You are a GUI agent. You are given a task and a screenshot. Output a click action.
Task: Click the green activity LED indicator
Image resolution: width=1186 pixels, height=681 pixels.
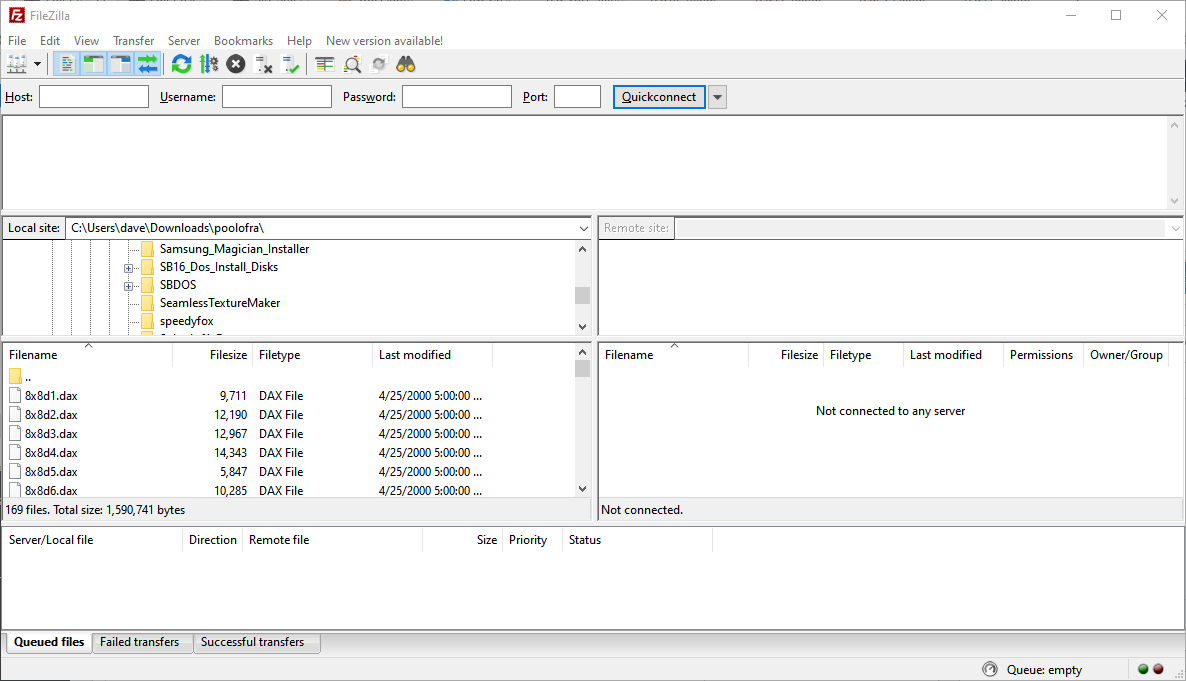(1143, 669)
